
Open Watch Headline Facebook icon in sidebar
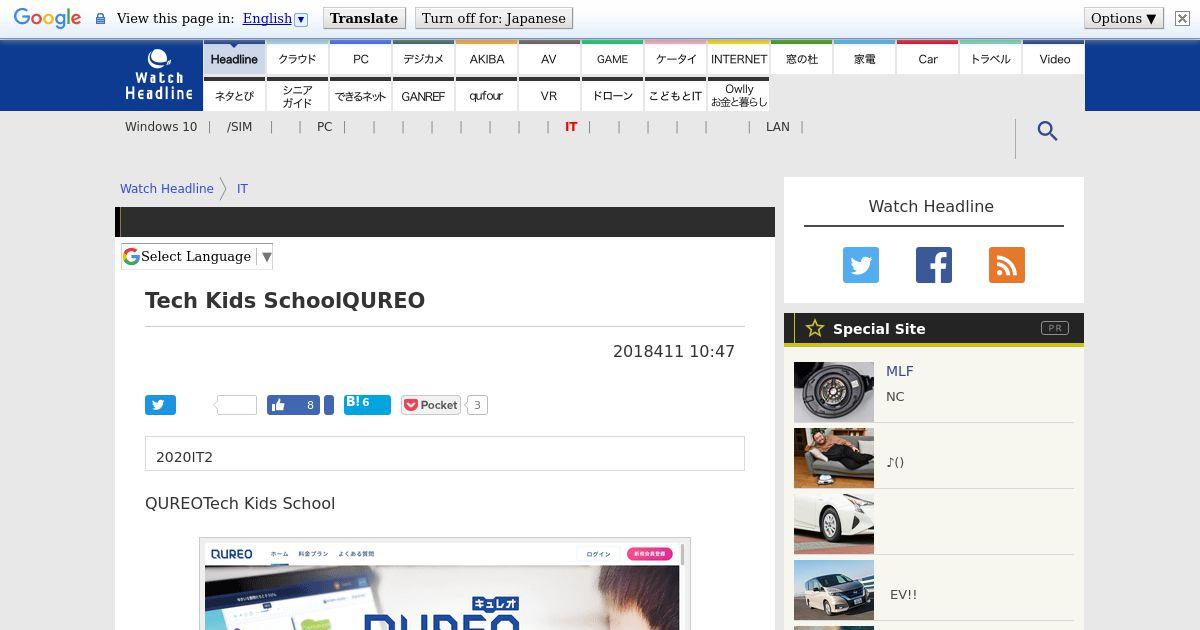[x=934, y=265]
